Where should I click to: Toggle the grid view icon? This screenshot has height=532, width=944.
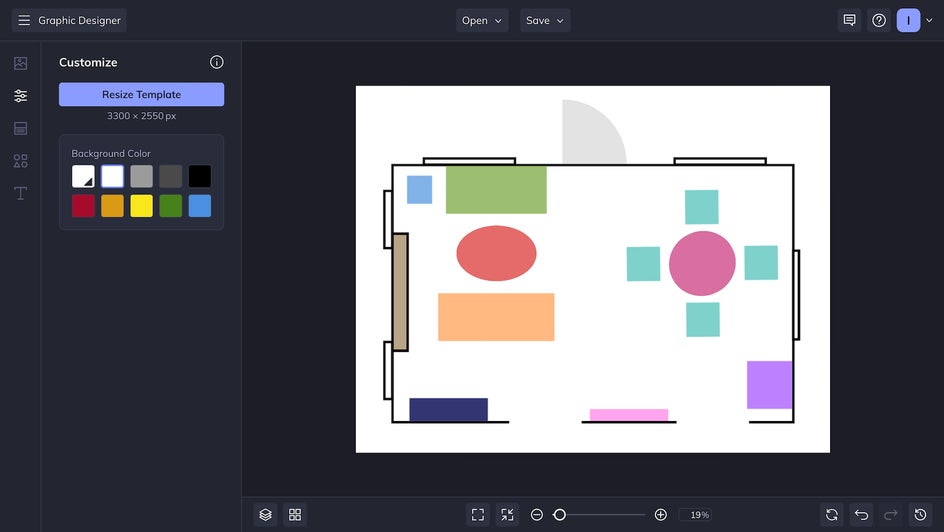tap(295, 515)
